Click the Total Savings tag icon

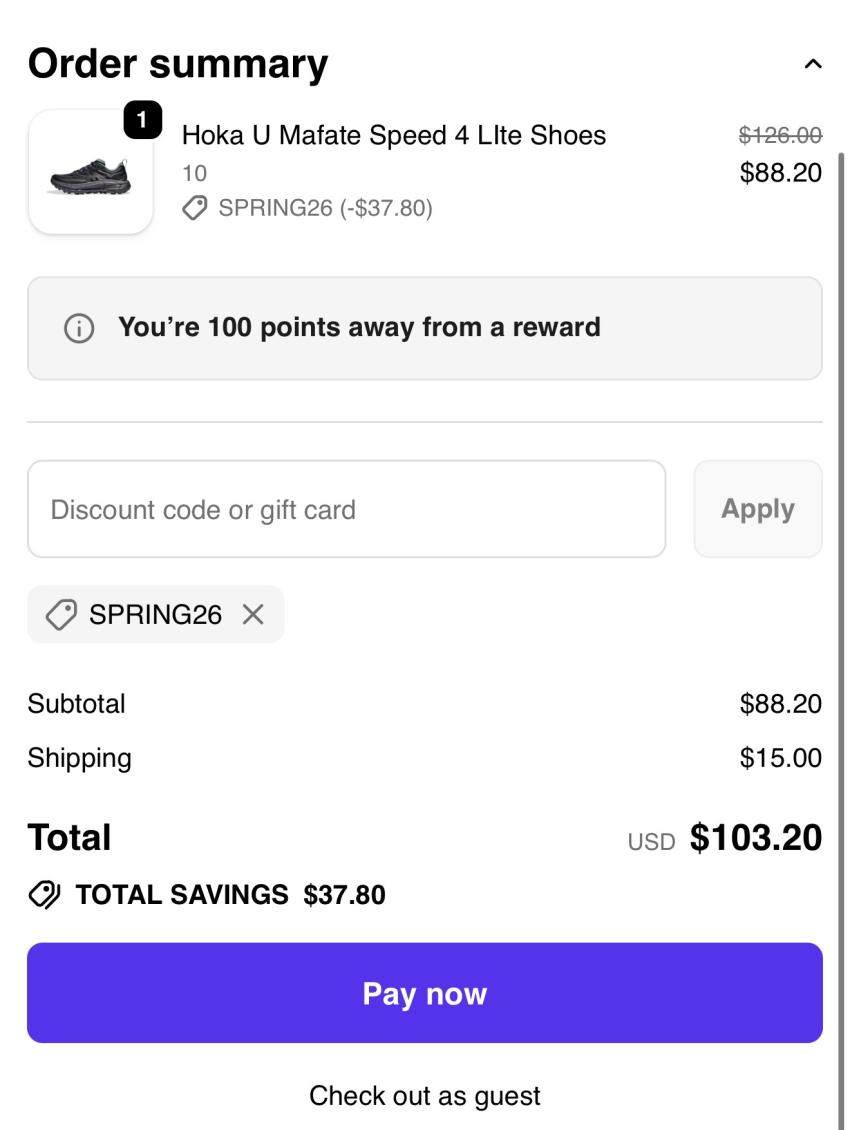point(45,894)
